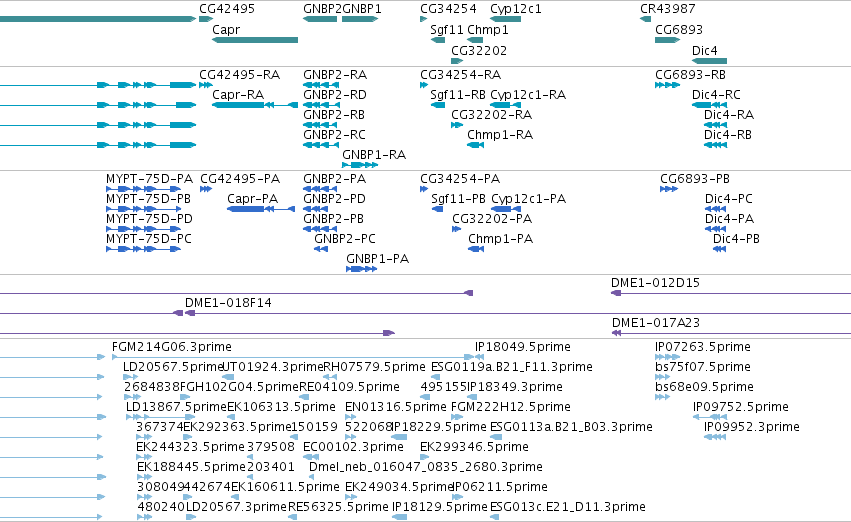Select EST bs75f07.5prime
Image resolution: width=851 pixels, height=522 pixels.
pyautogui.click(x=703, y=367)
